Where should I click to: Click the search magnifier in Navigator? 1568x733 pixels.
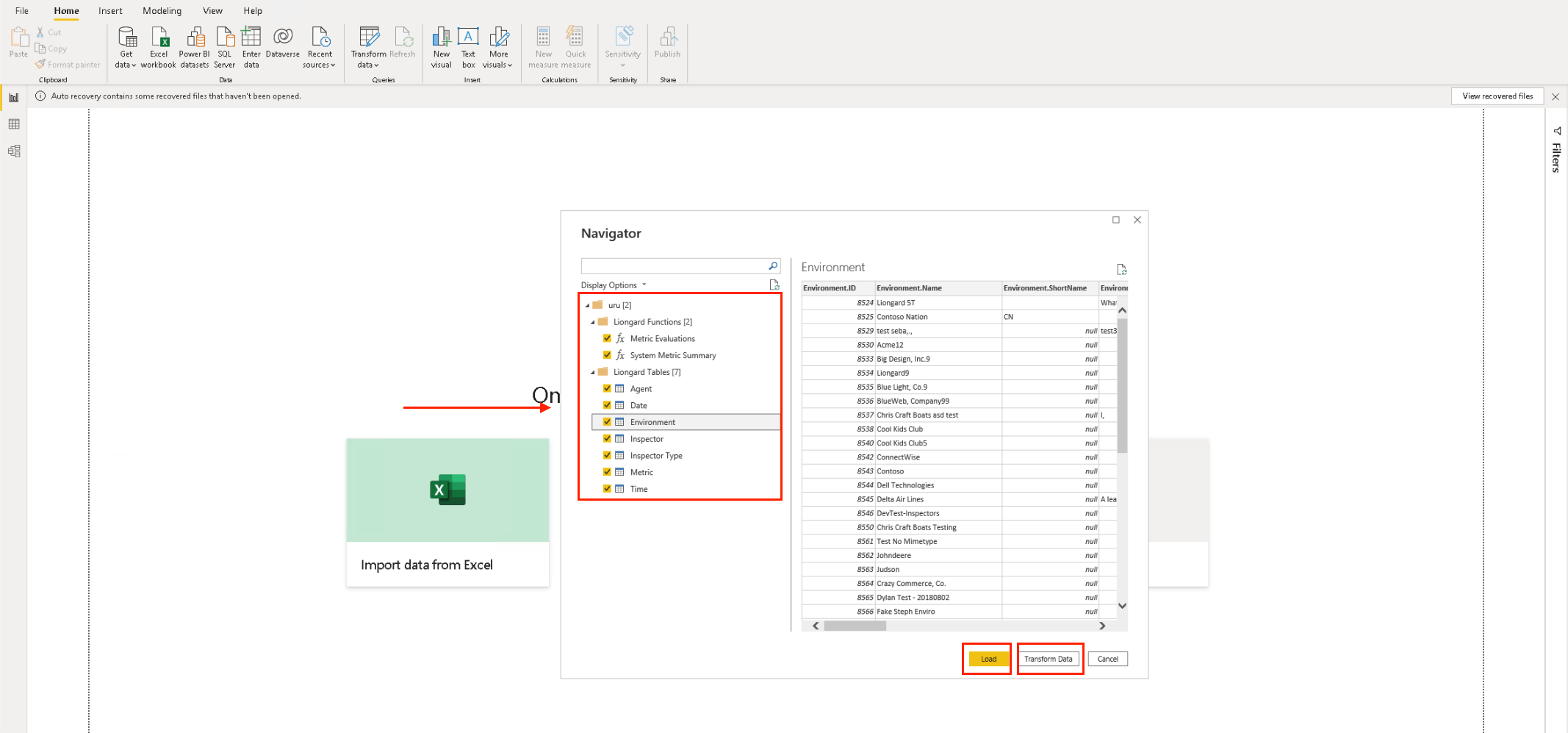click(773, 266)
